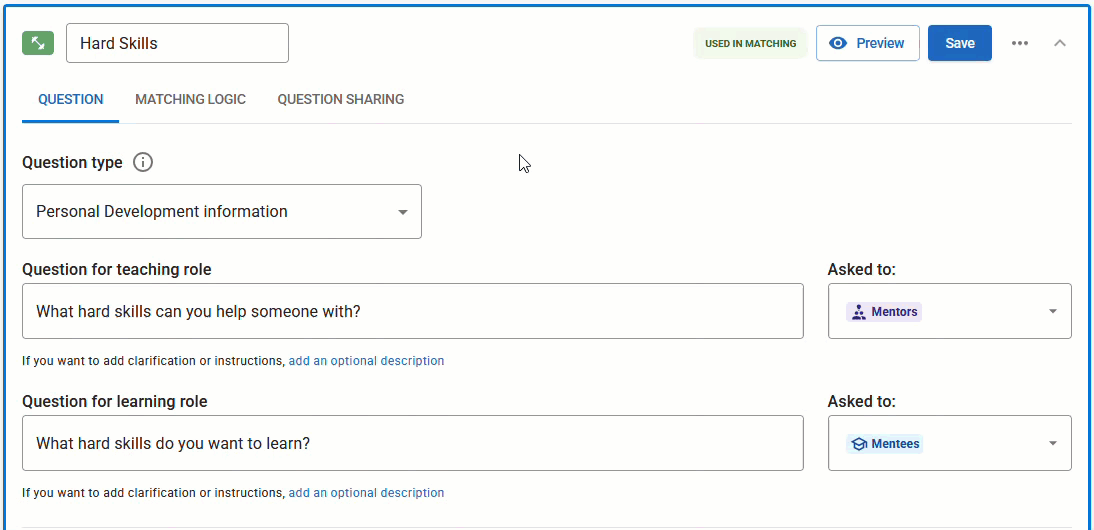Open the Question Sharing tab
This screenshot has height=530, width=1094.
[x=341, y=99]
